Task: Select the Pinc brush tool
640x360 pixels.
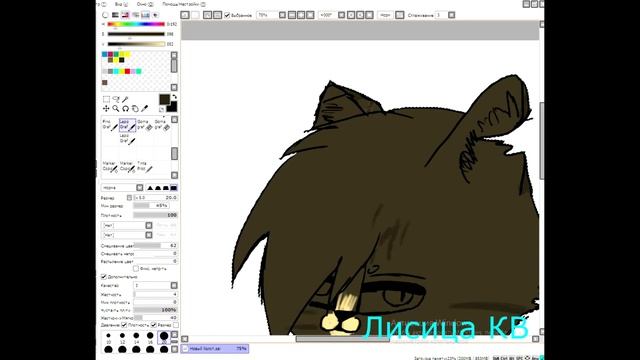Action: click(x=110, y=125)
